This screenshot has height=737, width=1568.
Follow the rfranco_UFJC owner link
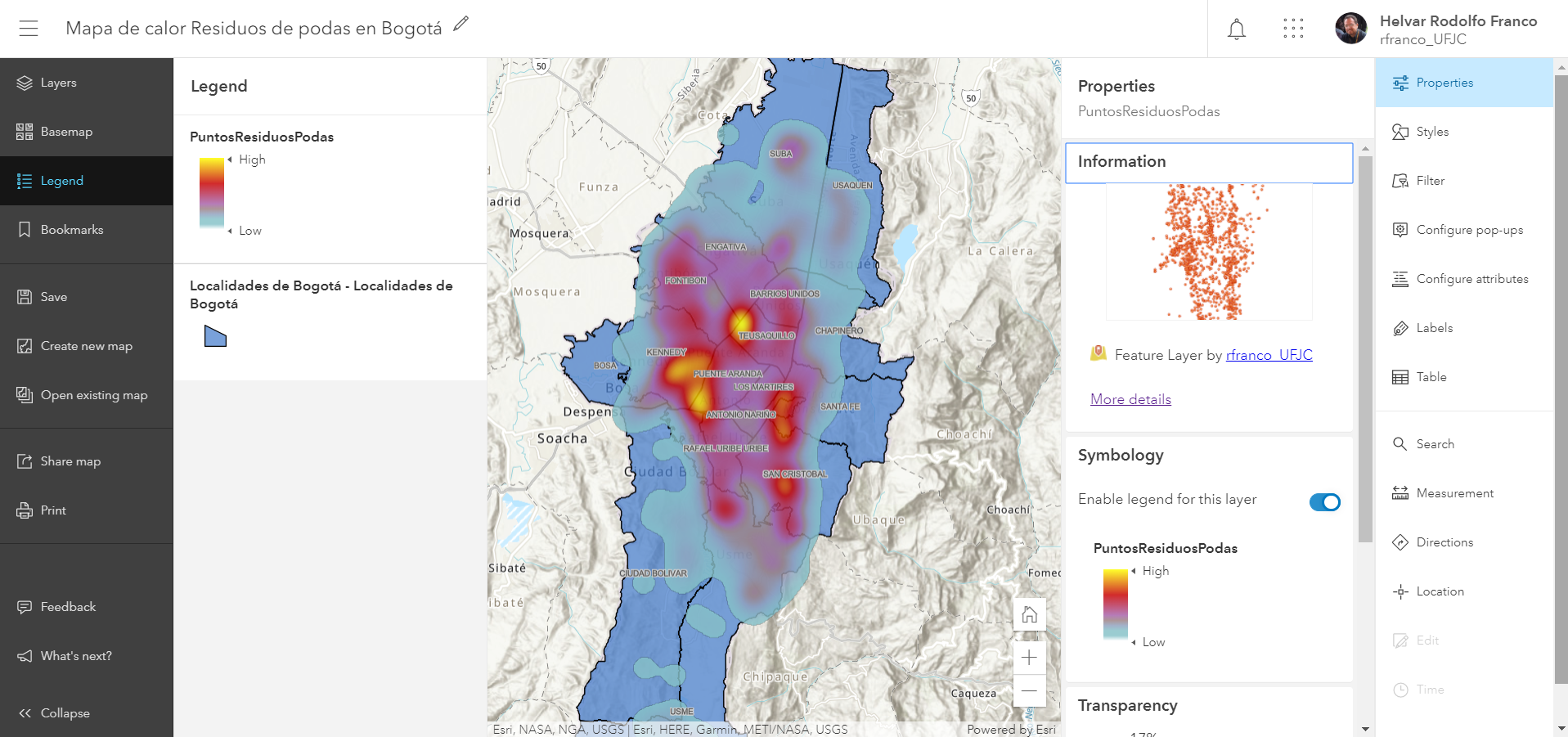point(1269,355)
